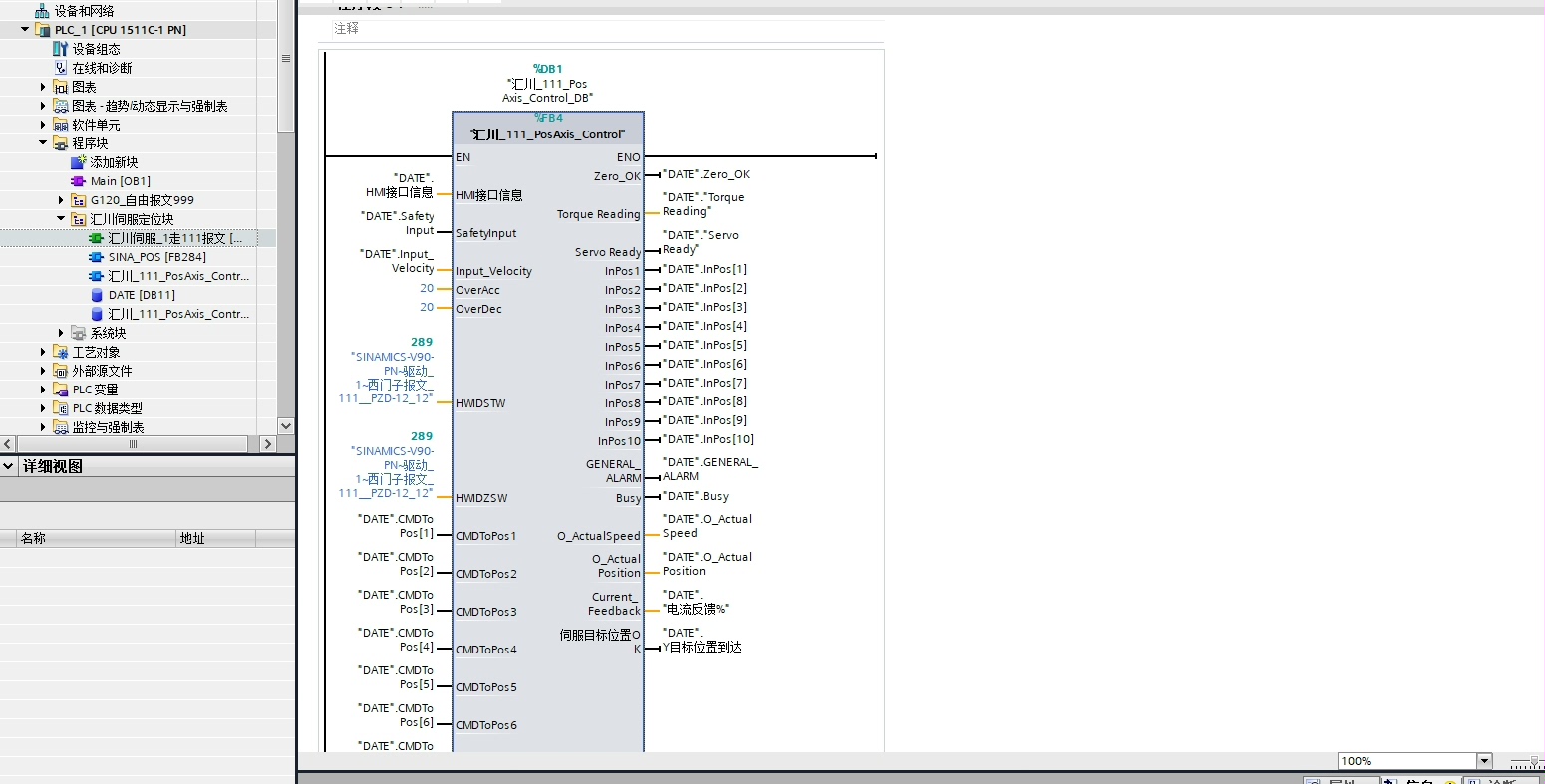Click the "DATE".GENERAL_ALARM output operand
1545x784 pixels.
tap(710, 469)
